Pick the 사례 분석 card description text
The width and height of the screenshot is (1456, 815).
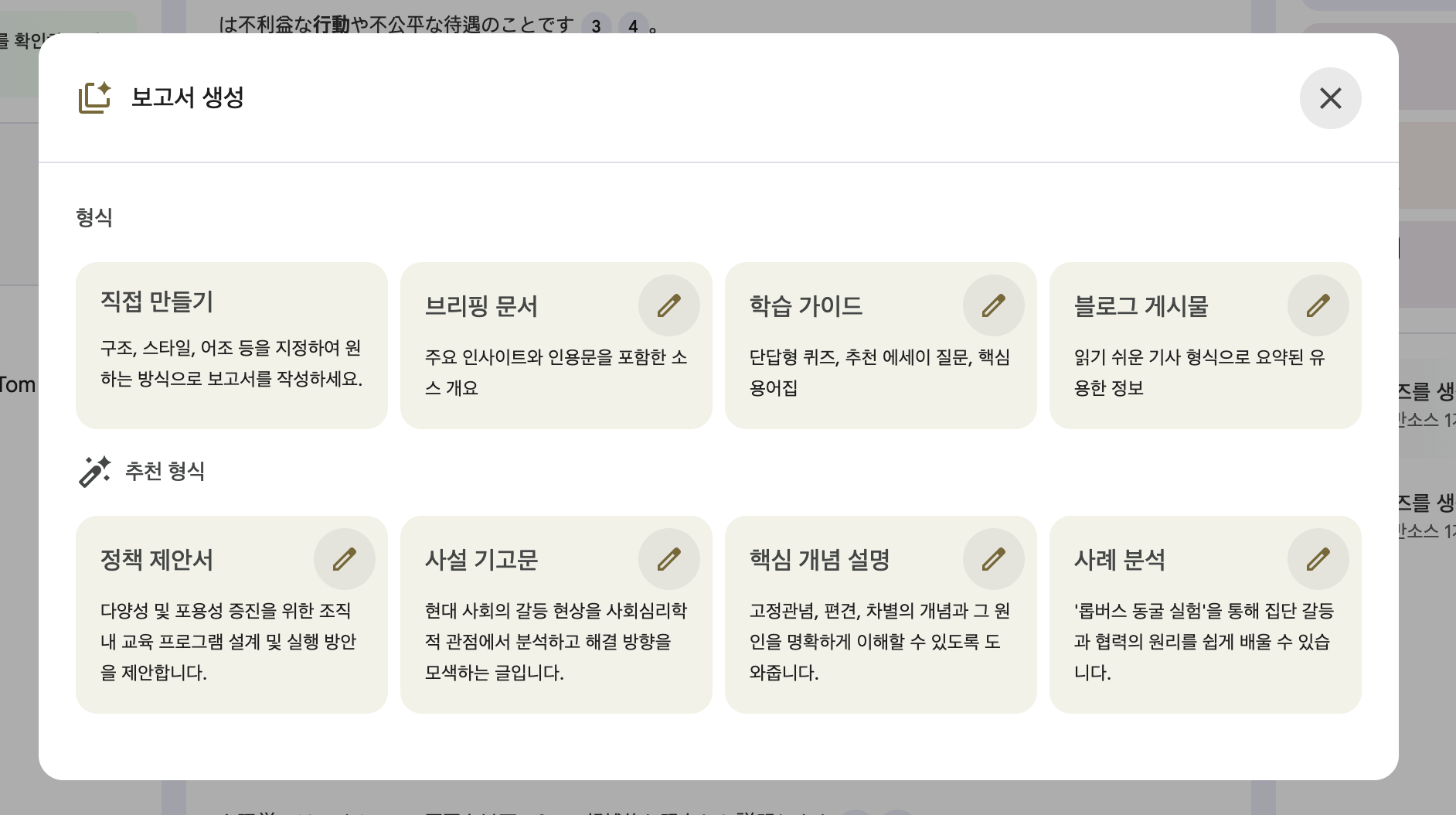tap(1203, 641)
